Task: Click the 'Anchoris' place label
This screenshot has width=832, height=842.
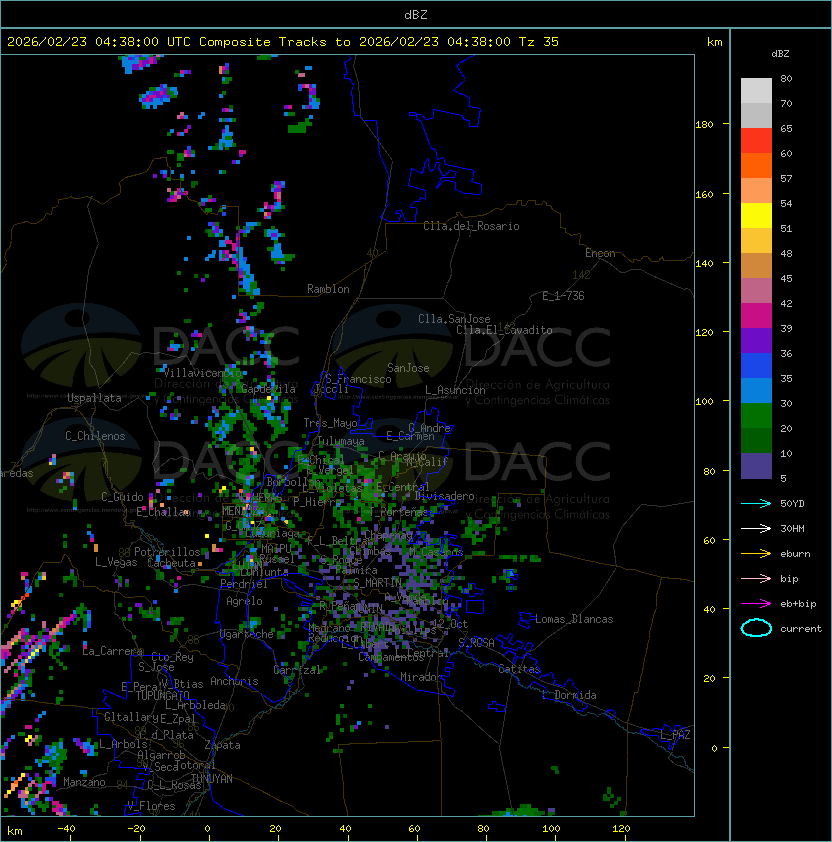Action: (x=234, y=681)
